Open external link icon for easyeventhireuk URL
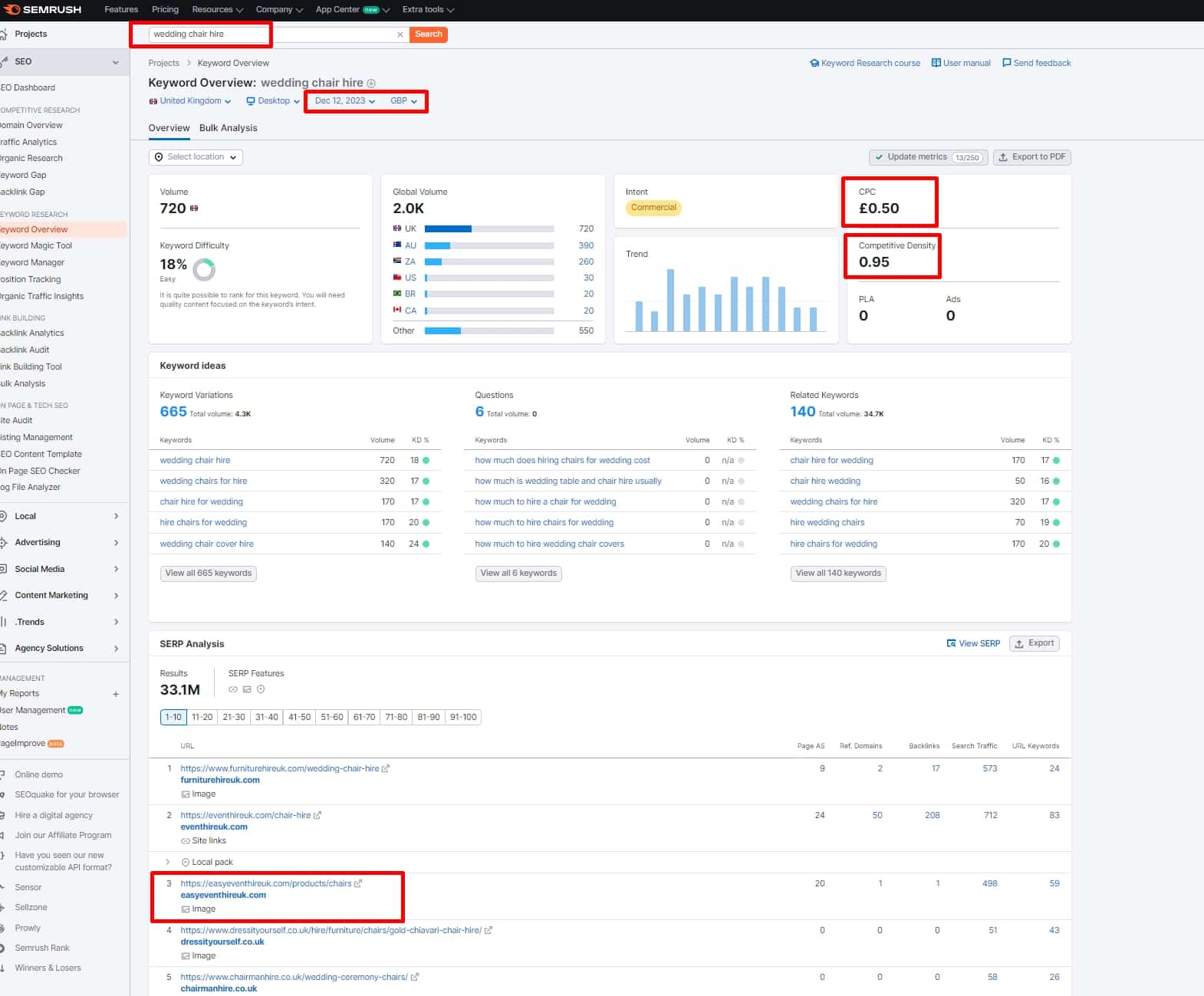Screen dimensions: 1204x996 [358, 883]
